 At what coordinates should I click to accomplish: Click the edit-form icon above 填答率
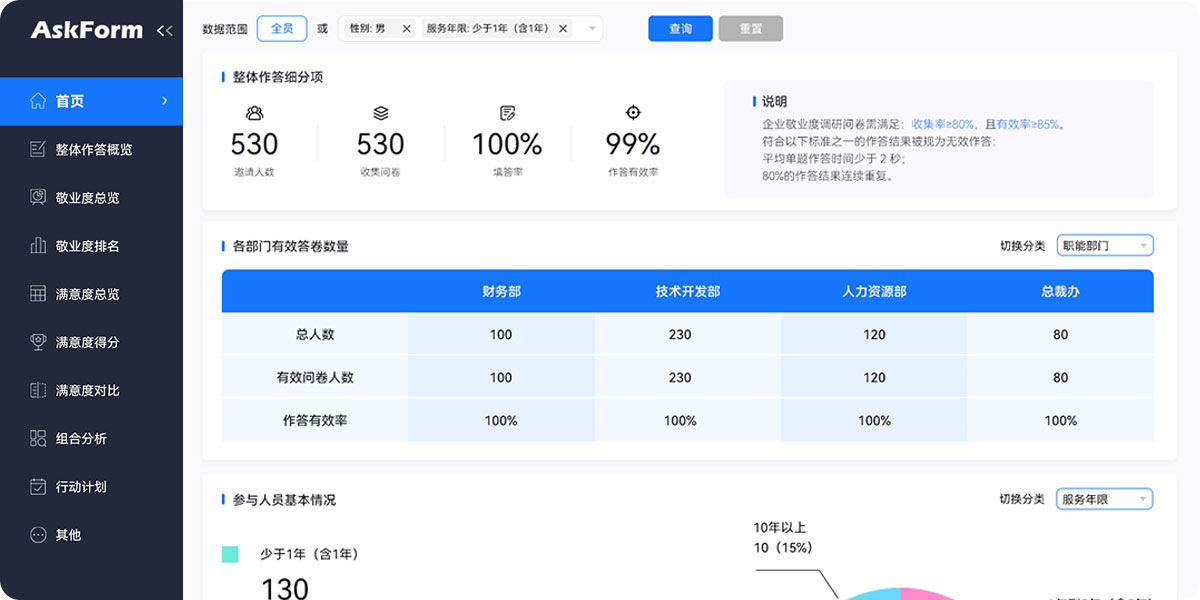click(x=507, y=113)
